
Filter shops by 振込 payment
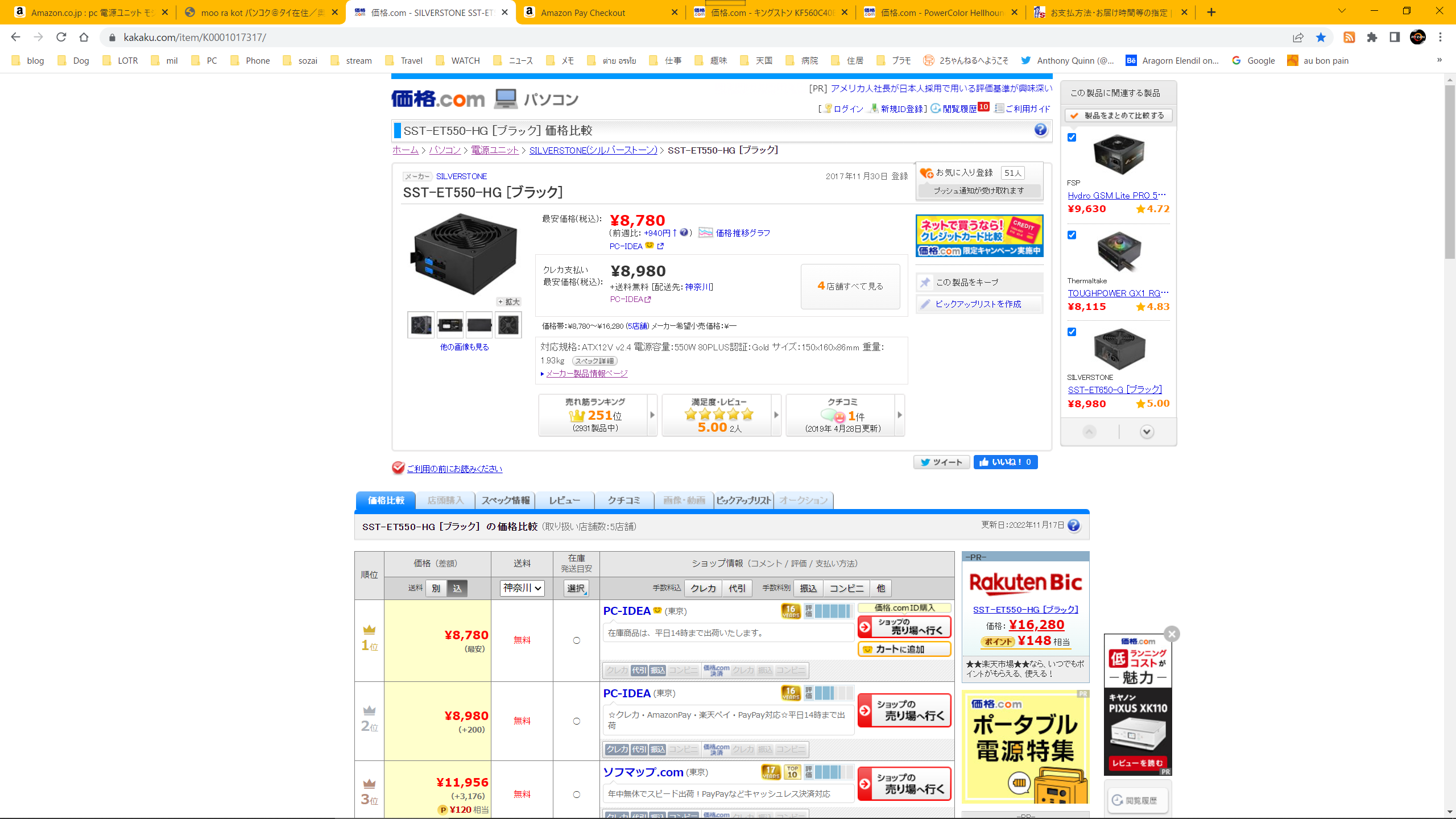(x=808, y=588)
